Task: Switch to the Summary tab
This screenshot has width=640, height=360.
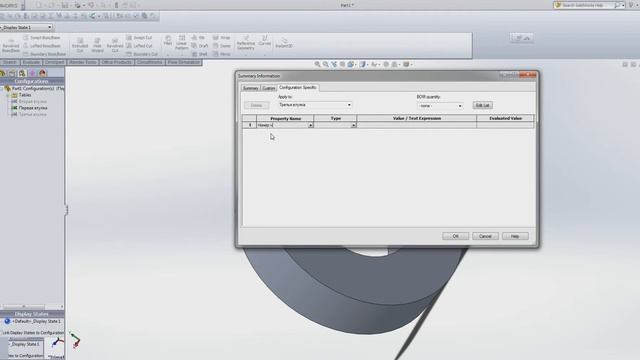Action: click(250, 88)
